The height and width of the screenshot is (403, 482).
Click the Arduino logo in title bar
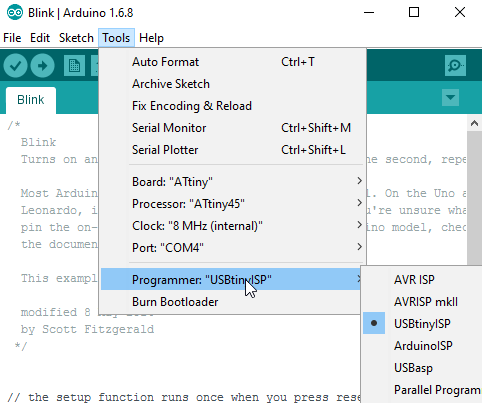15,13
